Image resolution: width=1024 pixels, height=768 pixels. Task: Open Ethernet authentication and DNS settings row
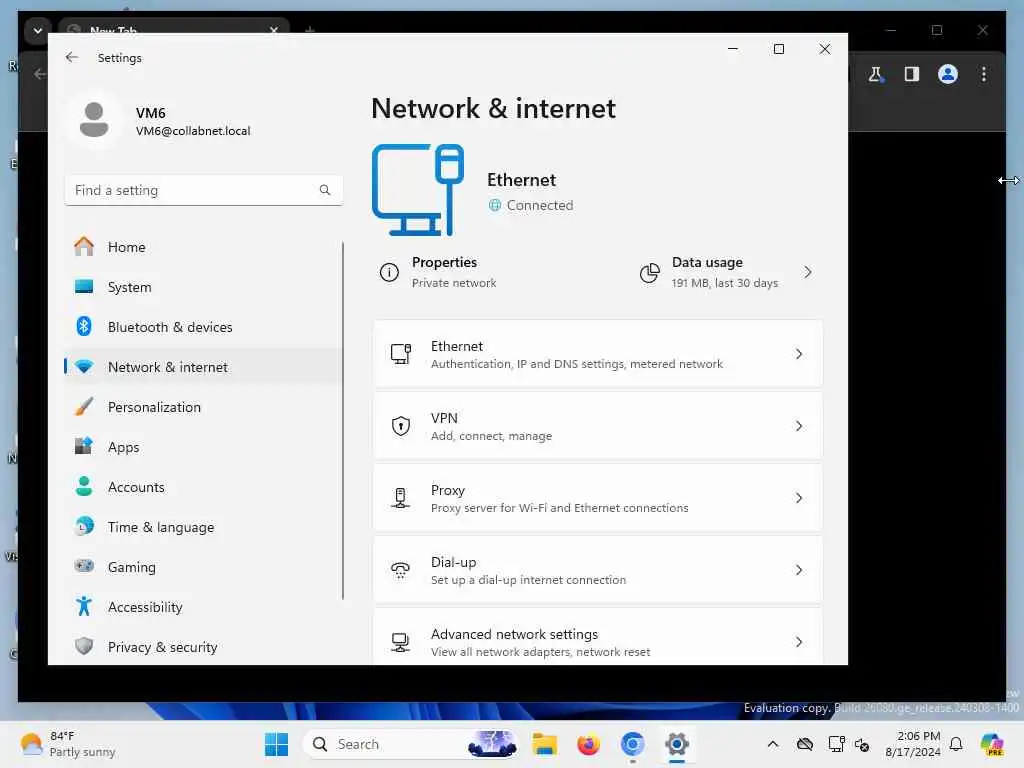598,354
